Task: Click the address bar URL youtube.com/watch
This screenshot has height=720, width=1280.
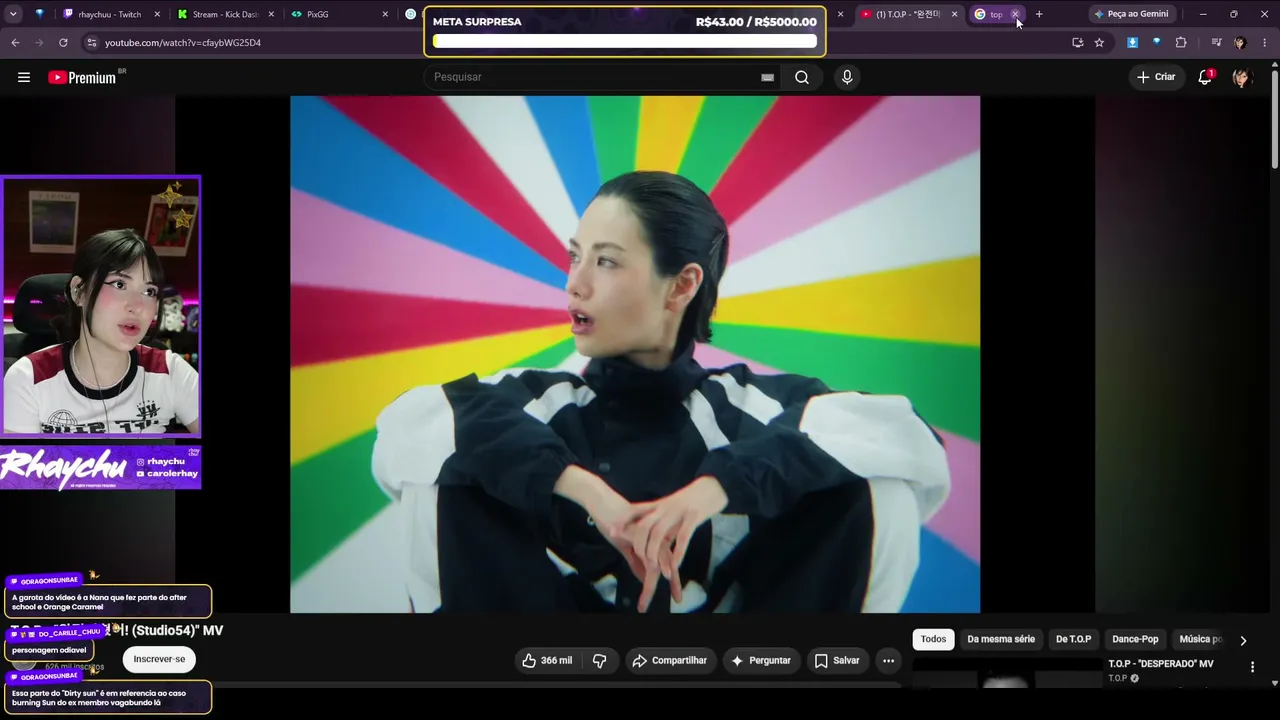Action: tap(183, 43)
